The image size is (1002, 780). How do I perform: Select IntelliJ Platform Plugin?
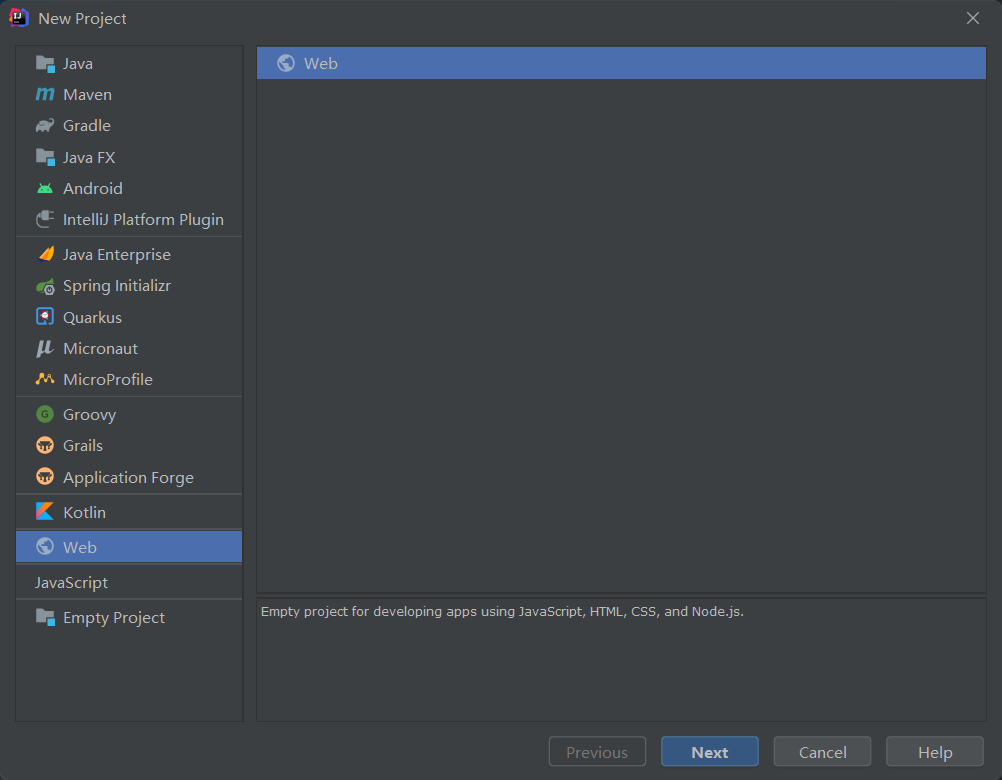tap(129, 220)
